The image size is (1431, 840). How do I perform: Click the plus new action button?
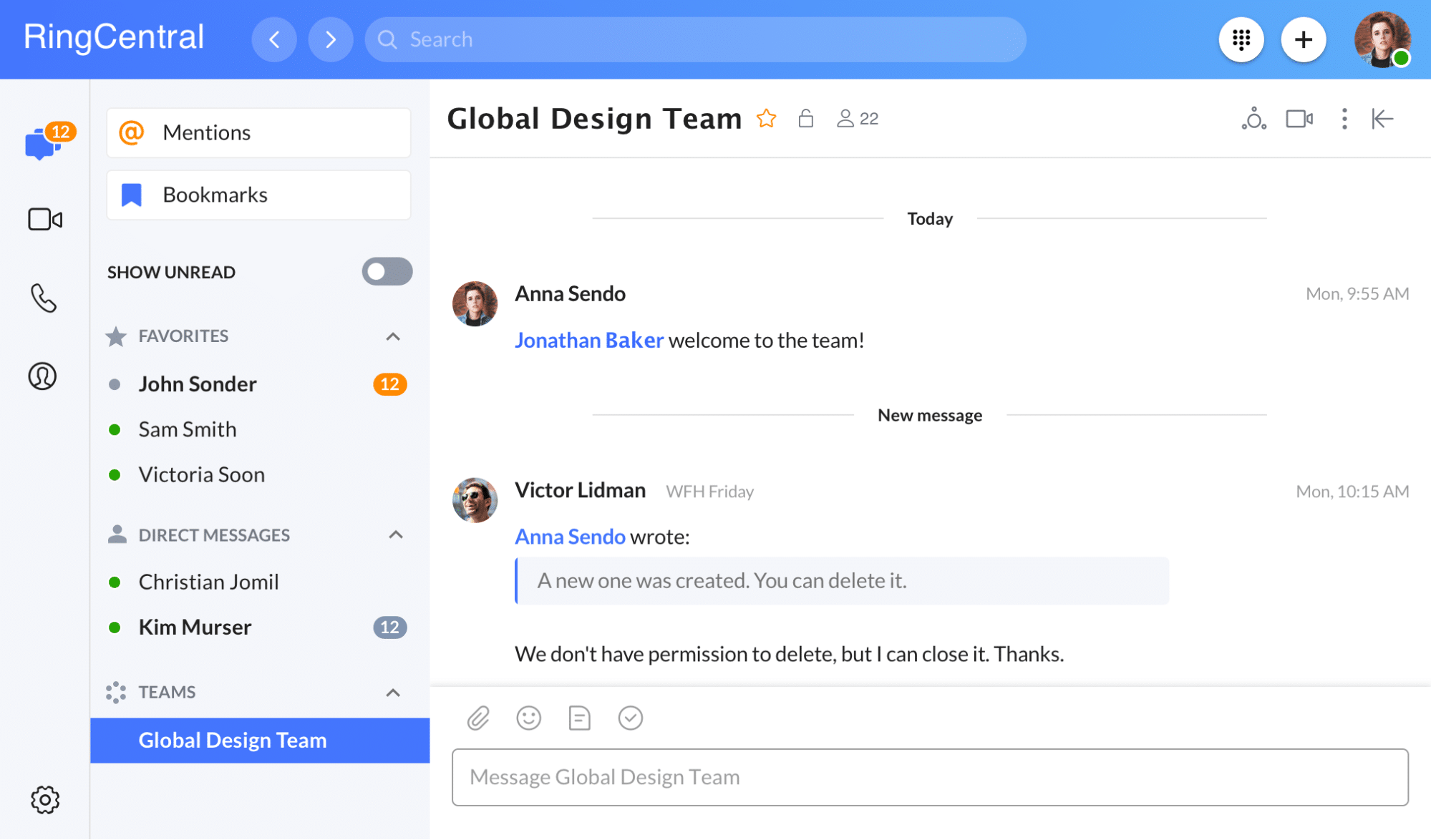(x=1304, y=39)
